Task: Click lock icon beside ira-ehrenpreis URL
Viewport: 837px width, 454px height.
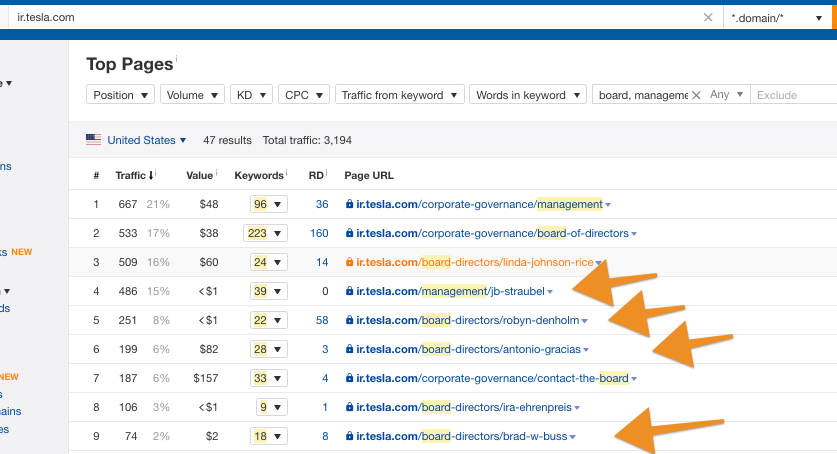Action: pos(349,407)
